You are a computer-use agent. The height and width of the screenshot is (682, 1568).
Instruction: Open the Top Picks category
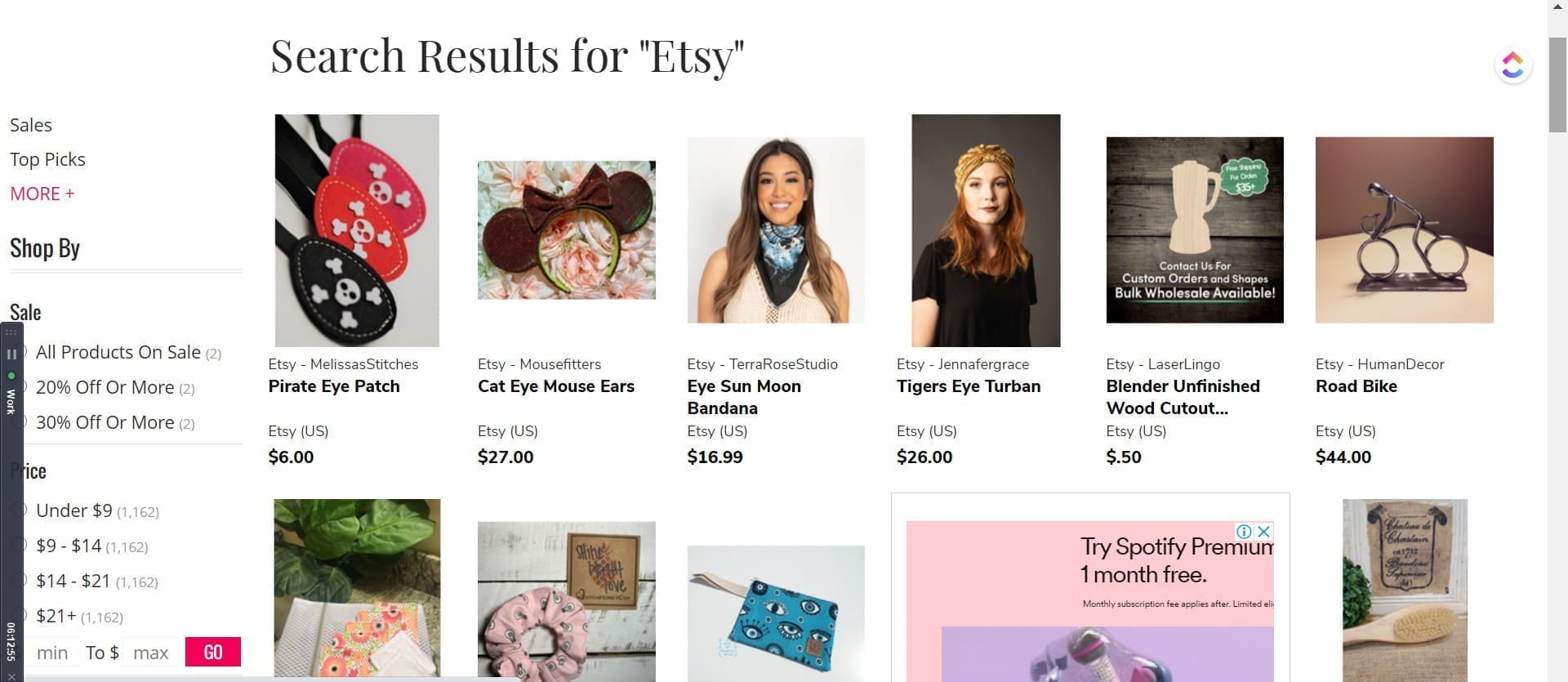pos(47,159)
